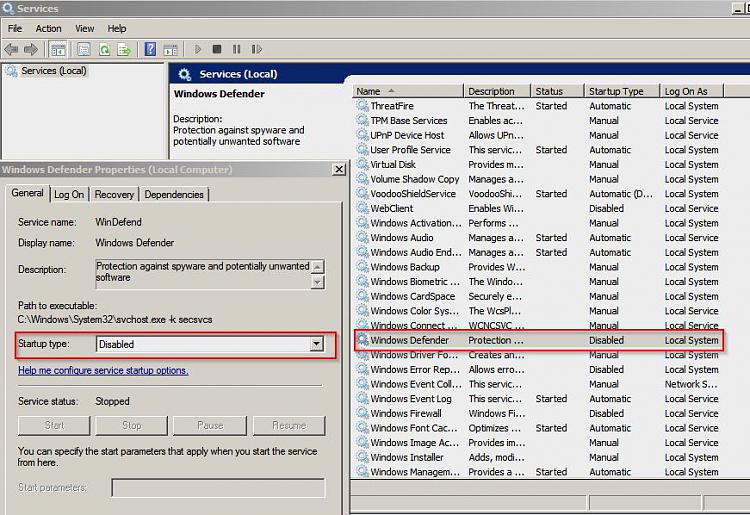Image resolution: width=750 pixels, height=515 pixels.
Task: Click the gear icon beside Windows Defender row
Action: click(363, 340)
